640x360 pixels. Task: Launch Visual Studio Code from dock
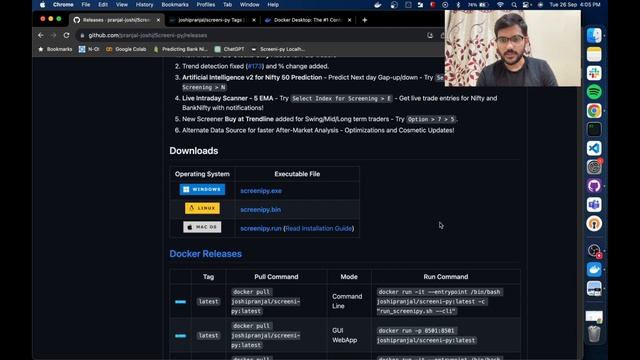[x=594, y=148]
